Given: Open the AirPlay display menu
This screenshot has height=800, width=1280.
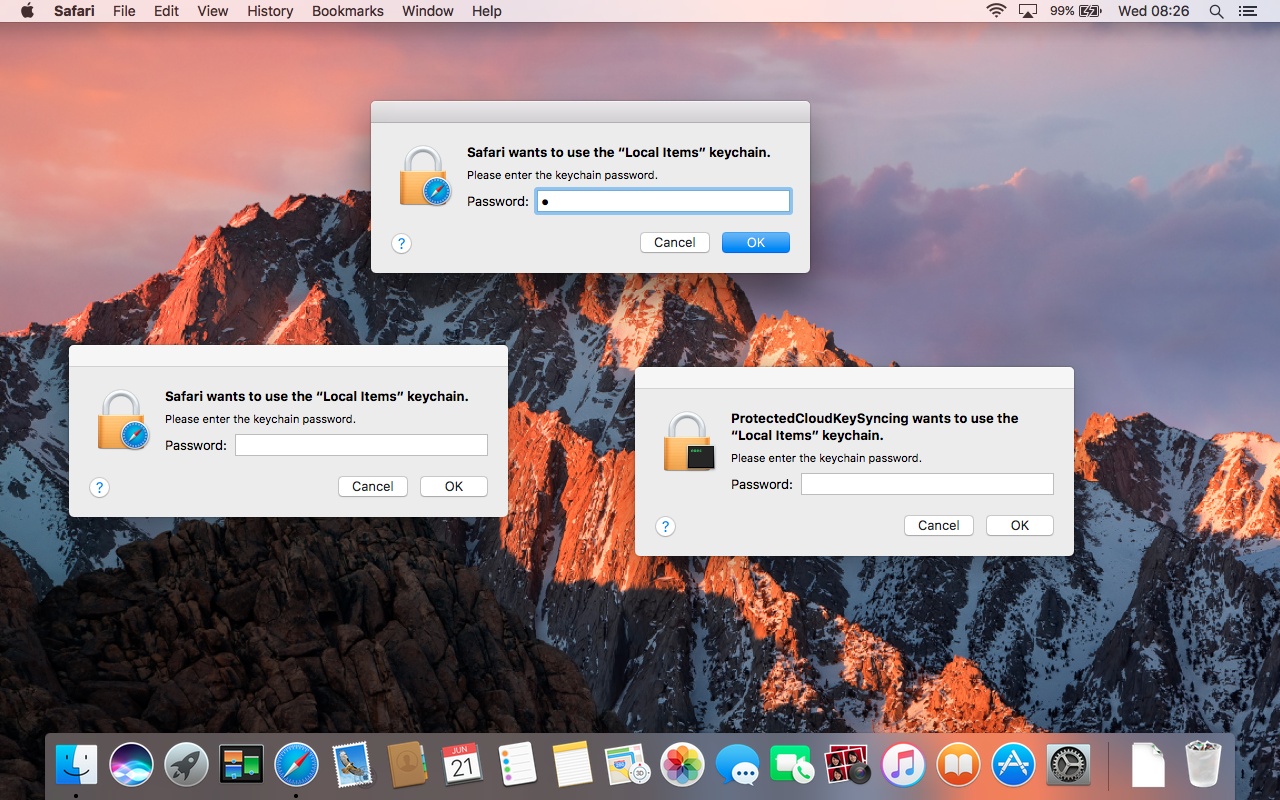Looking at the screenshot, I should pyautogui.click(x=1028, y=11).
